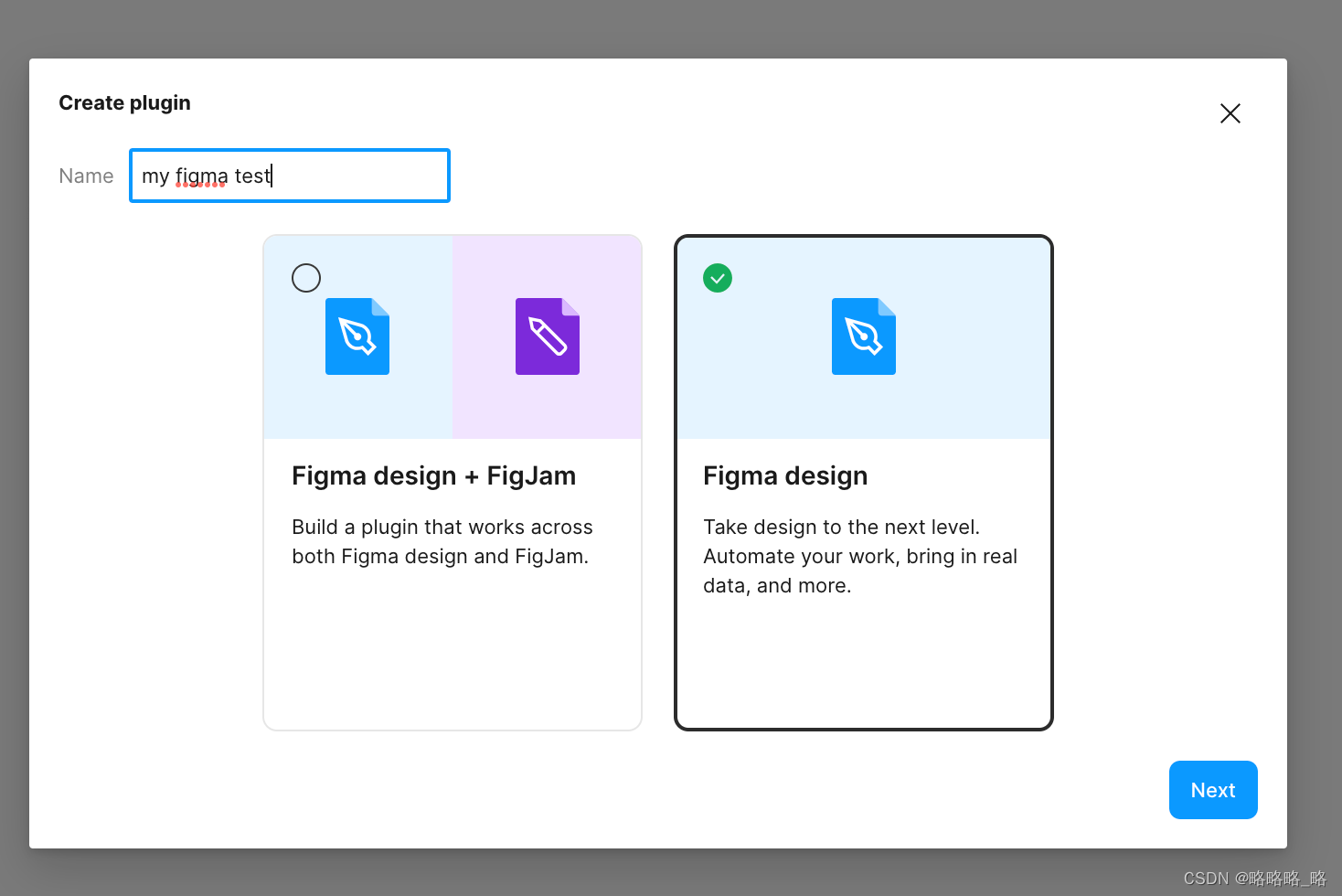Click the green checkmark on Figma design card
Viewport: 1342px width, 896px height.
click(x=718, y=278)
